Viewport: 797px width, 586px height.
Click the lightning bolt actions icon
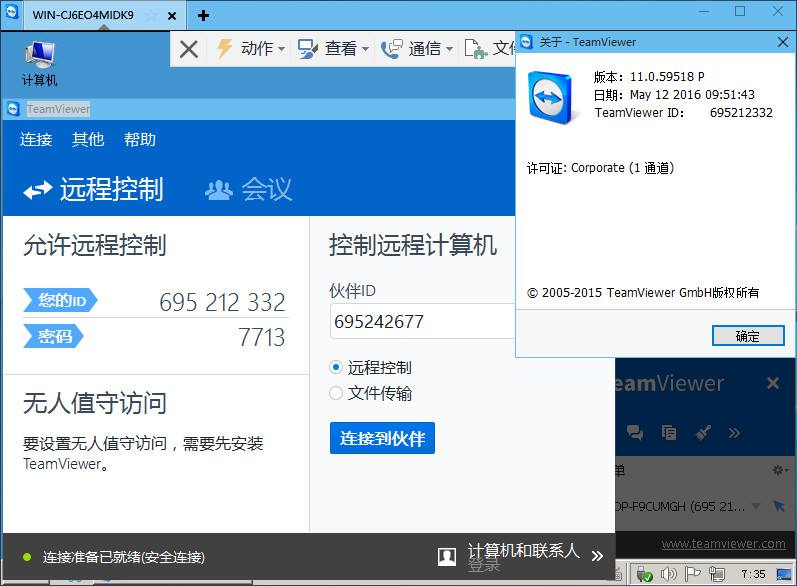pos(224,49)
